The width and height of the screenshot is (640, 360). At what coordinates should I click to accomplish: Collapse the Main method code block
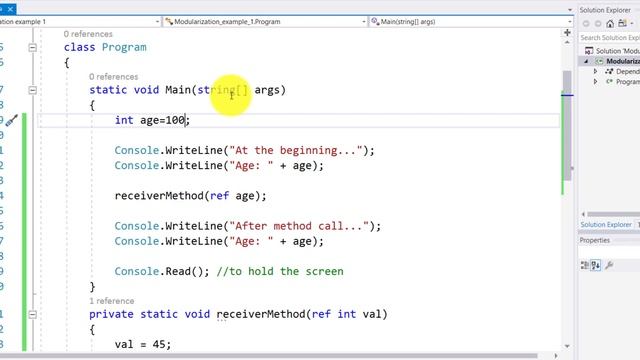click(33, 90)
